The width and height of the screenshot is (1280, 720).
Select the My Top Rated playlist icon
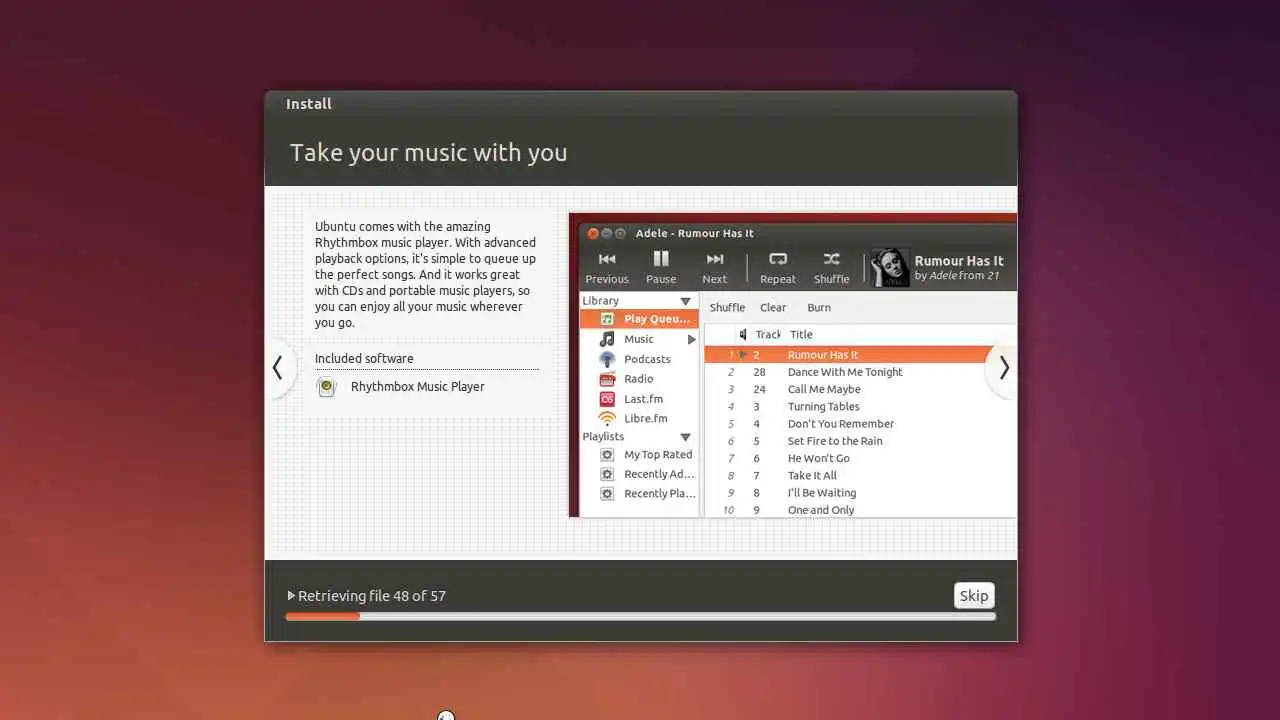607,455
